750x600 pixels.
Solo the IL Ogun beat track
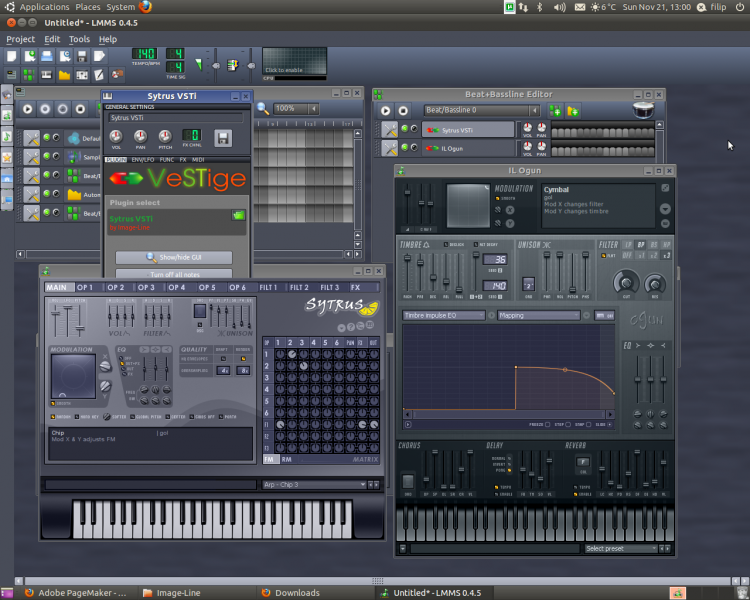pos(414,147)
